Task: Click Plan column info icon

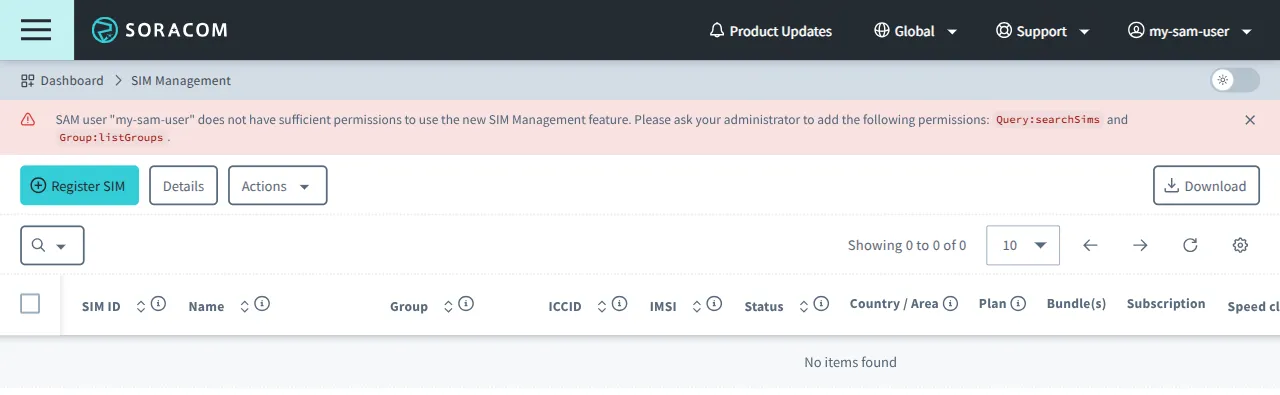Action: pos(1018,304)
